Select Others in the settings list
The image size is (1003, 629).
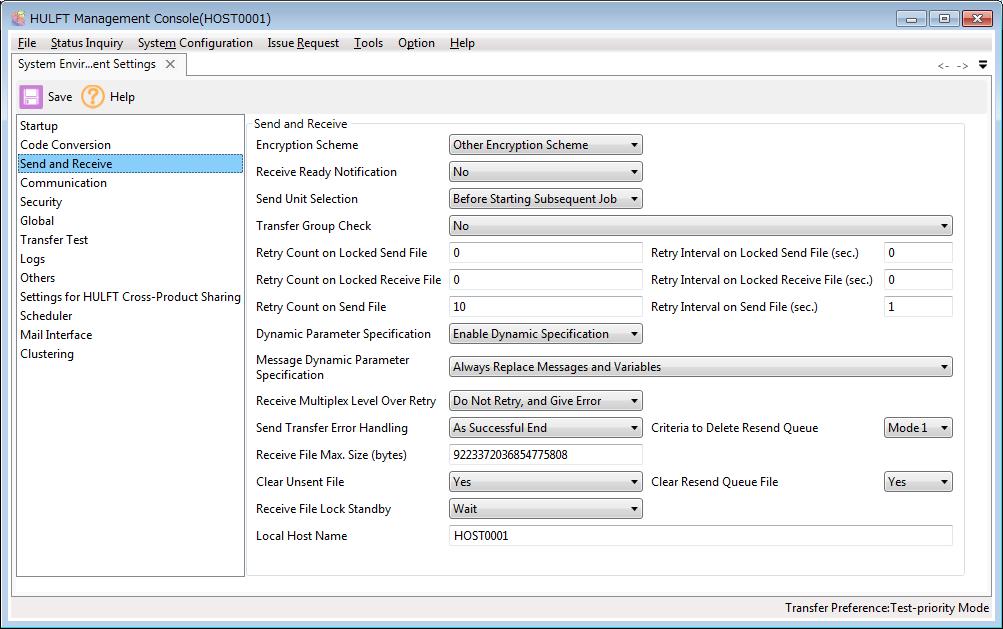tap(130, 278)
